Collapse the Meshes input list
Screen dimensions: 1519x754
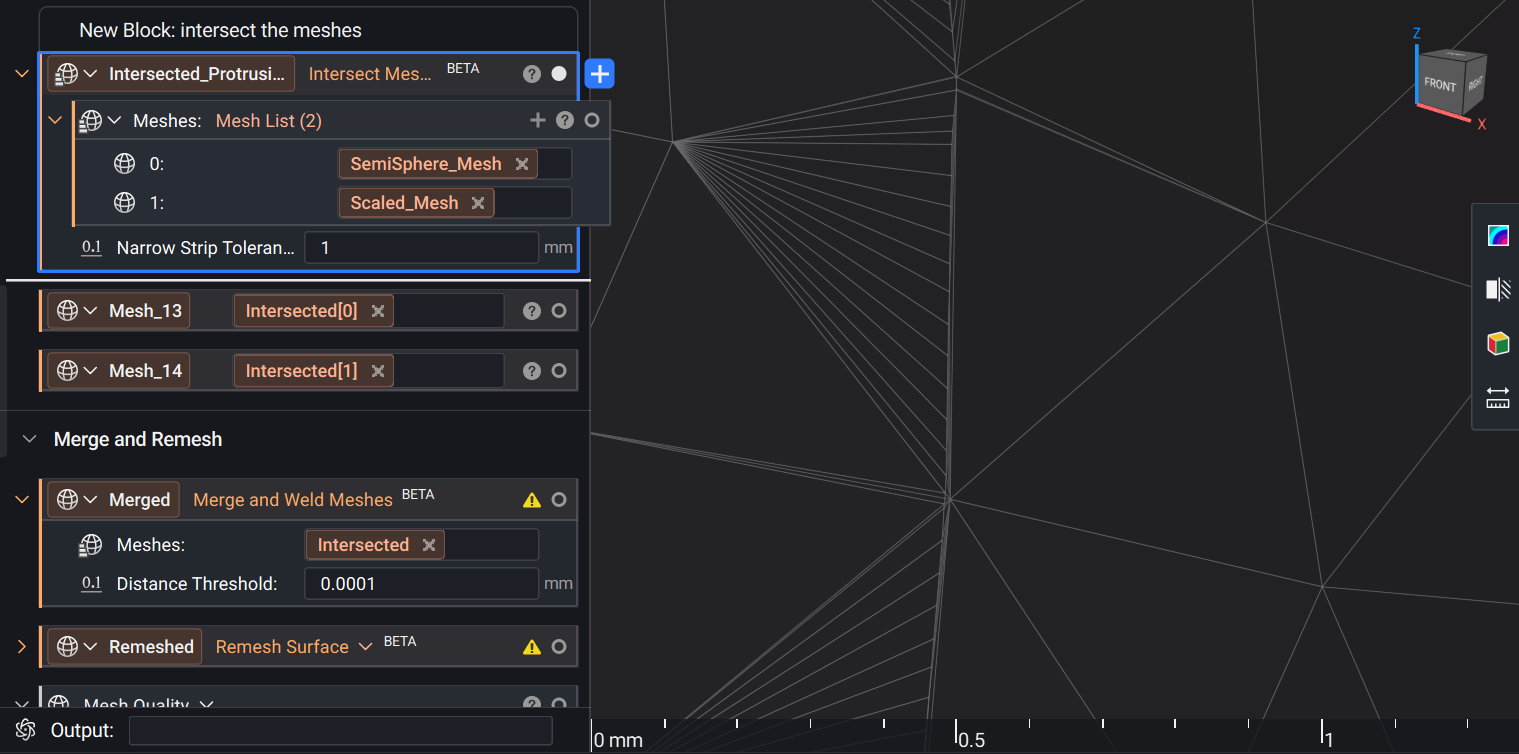coord(56,120)
